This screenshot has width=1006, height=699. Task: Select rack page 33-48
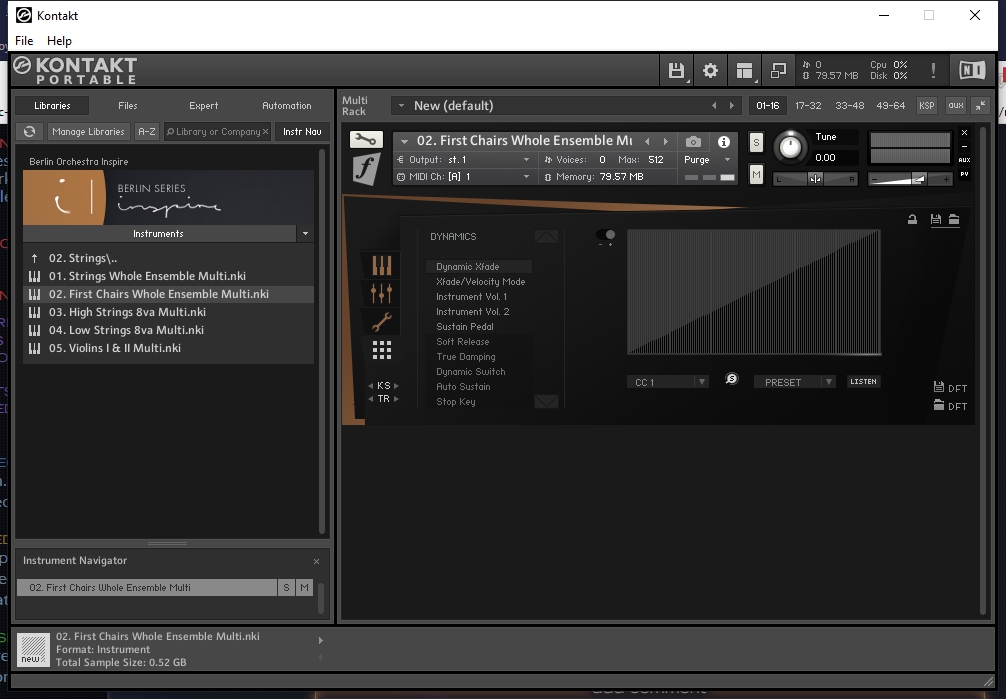click(x=849, y=106)
